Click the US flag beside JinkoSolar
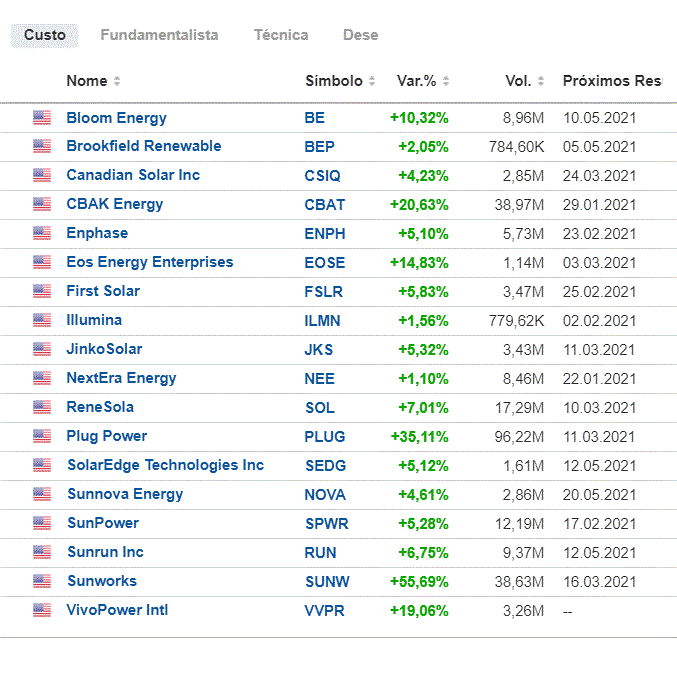Image resolution: width=677 pixels, height=682 pixels. click(42, 349)
